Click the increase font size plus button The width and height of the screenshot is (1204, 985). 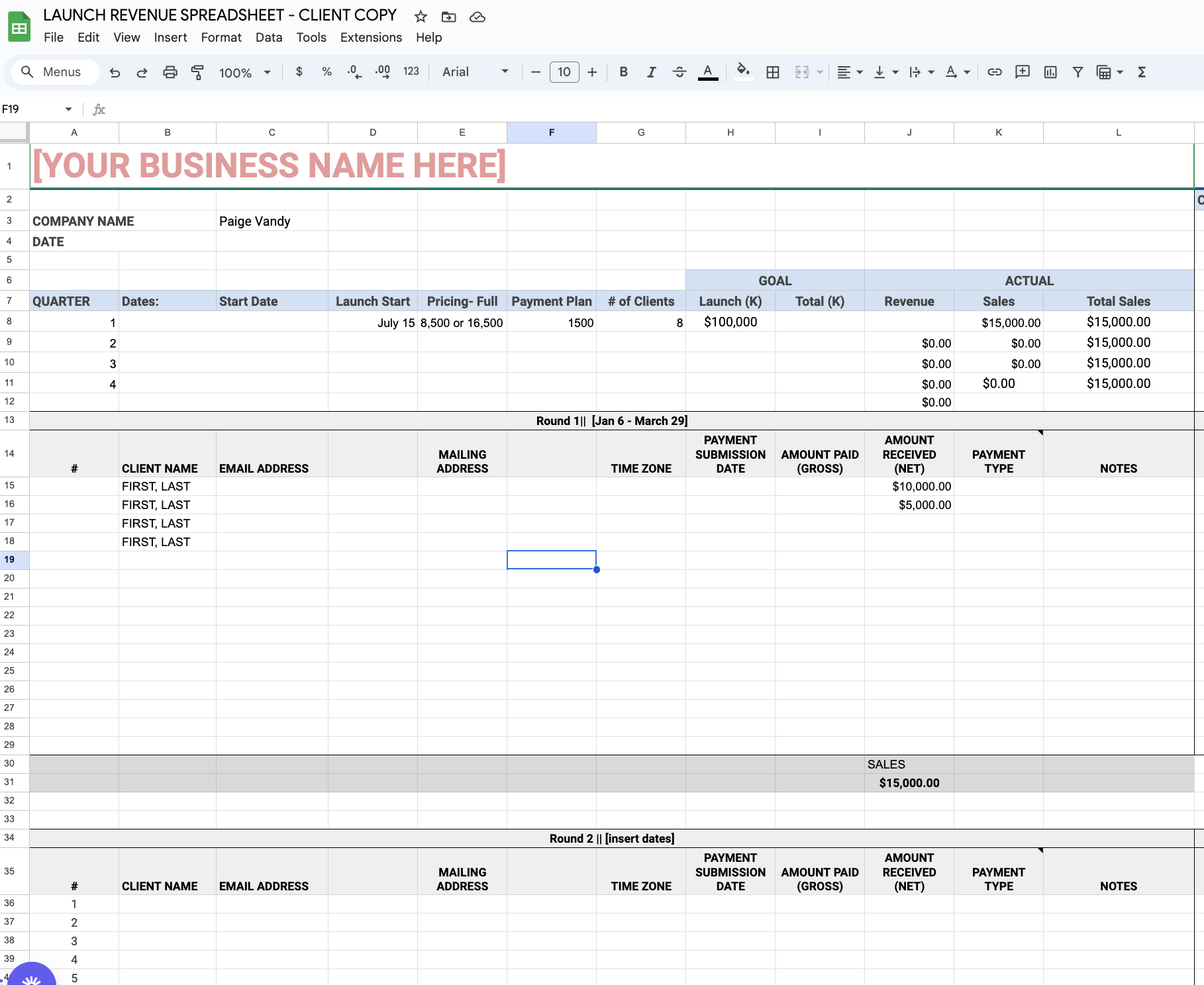[x=592, y=72]
